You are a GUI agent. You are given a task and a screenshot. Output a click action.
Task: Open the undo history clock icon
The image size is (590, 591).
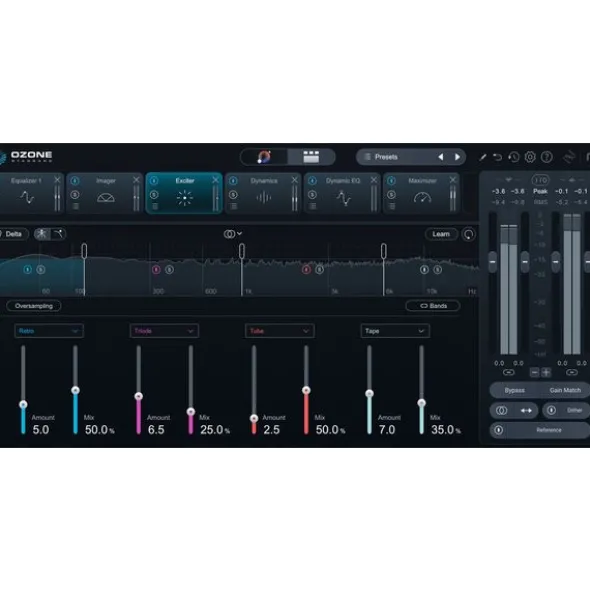coord(514,157)
